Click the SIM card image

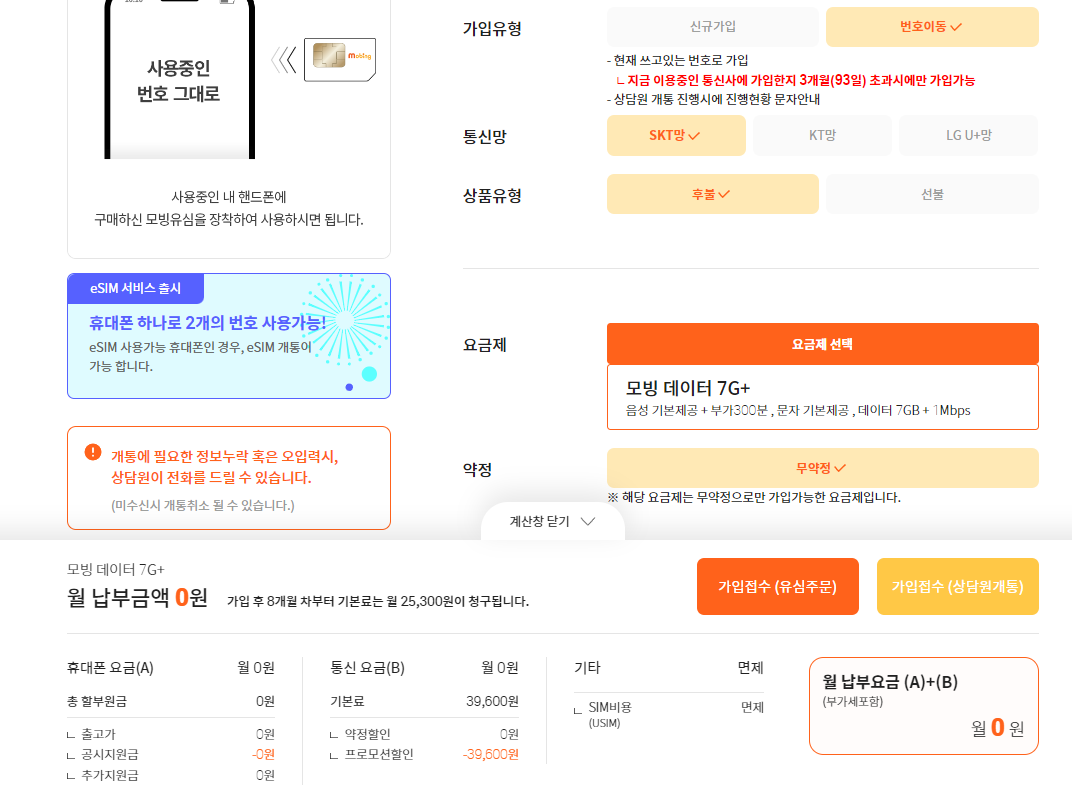[x=340, y=59]
